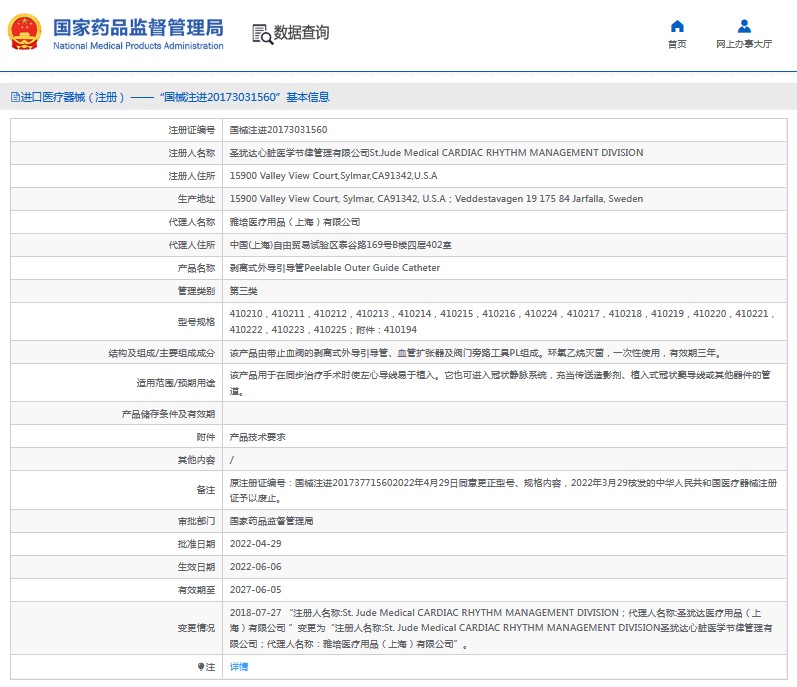The height and width of the screenshot is (687, 797).
Task: Click the 产品储存条件及有效期 label
Action: (168, 414)
